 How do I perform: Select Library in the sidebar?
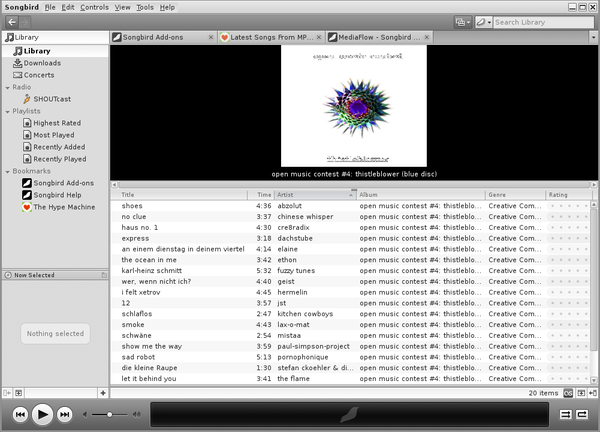(55, 51)
